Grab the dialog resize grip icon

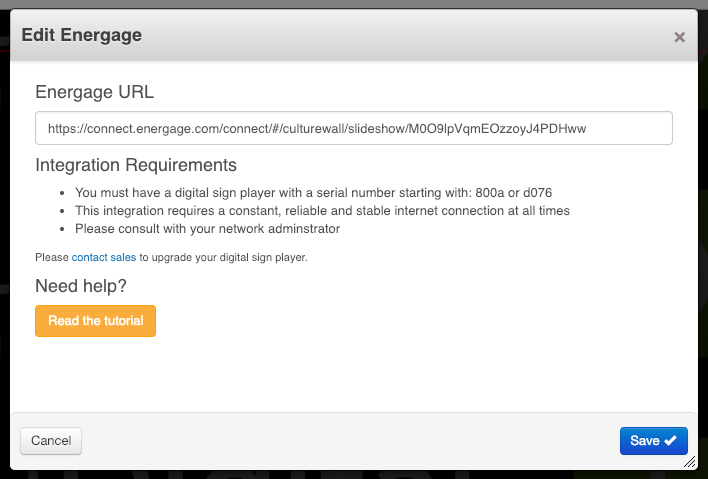click(689, 462)
